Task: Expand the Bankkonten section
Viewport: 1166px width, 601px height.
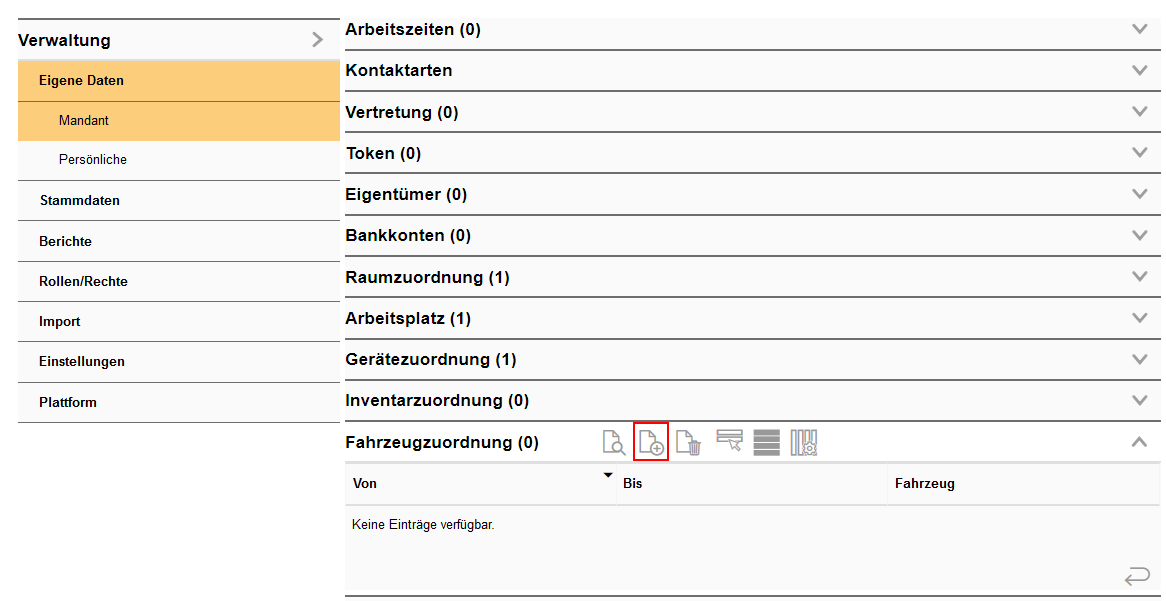Action: click(1138, 235)
